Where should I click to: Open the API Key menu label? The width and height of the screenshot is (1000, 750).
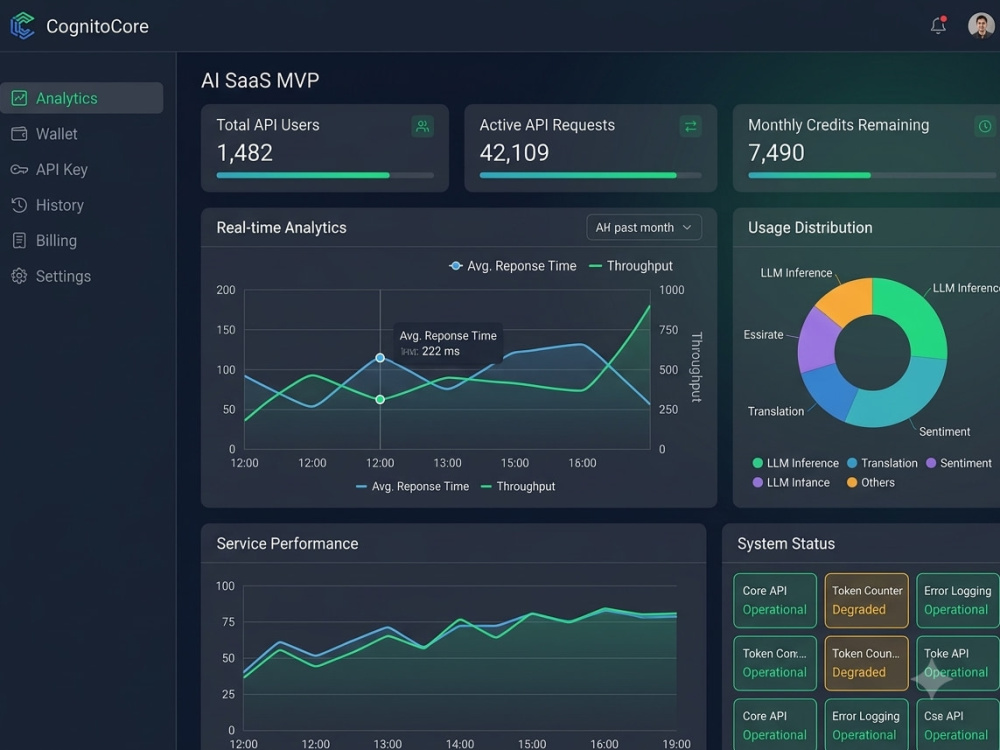[x=61, y=170]
